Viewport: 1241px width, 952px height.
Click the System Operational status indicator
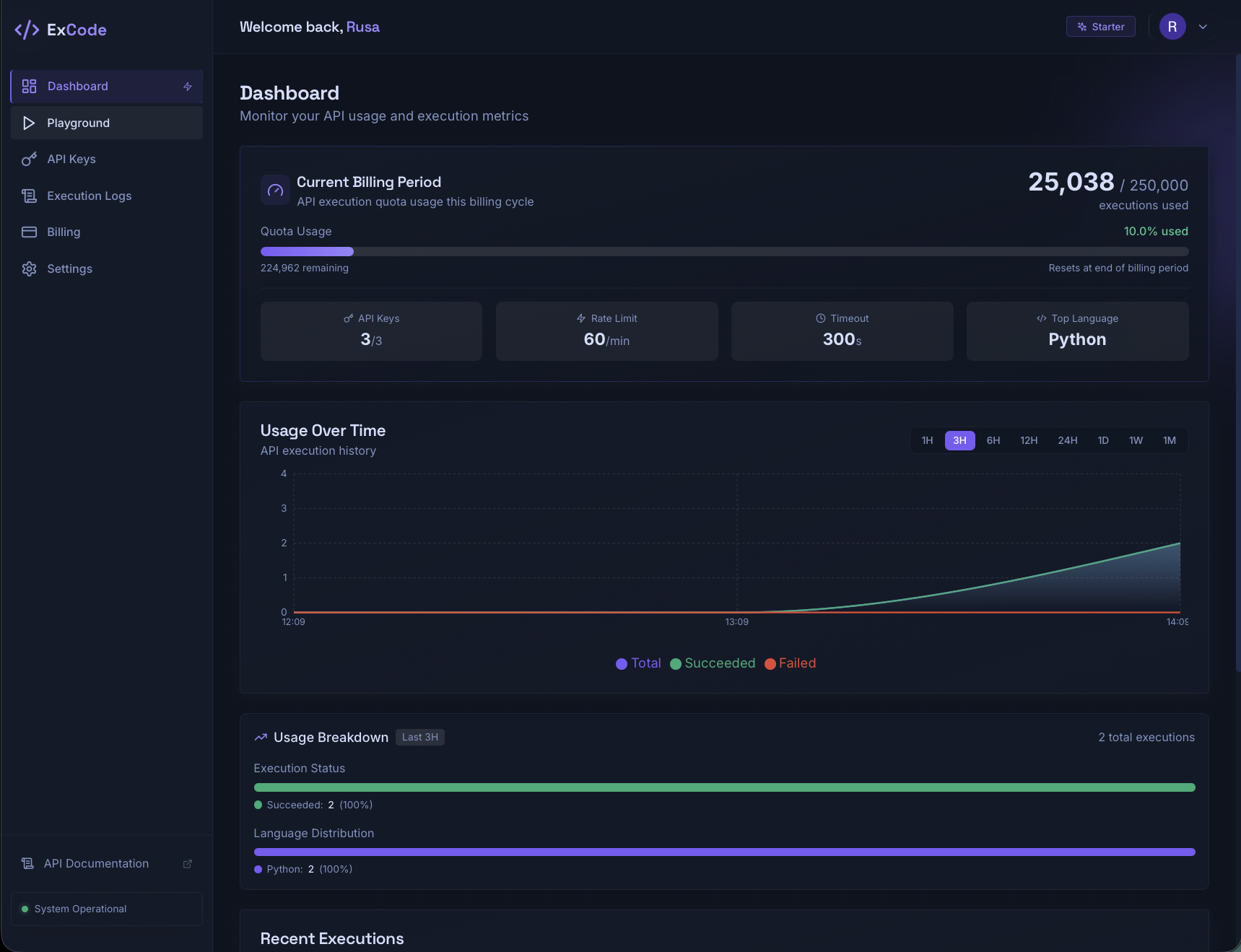pyautogui.click(x=107, y=909)
